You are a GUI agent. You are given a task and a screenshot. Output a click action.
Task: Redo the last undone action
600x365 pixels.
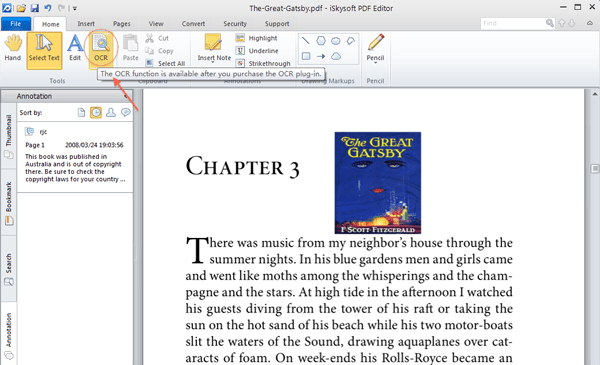point(61,8)
